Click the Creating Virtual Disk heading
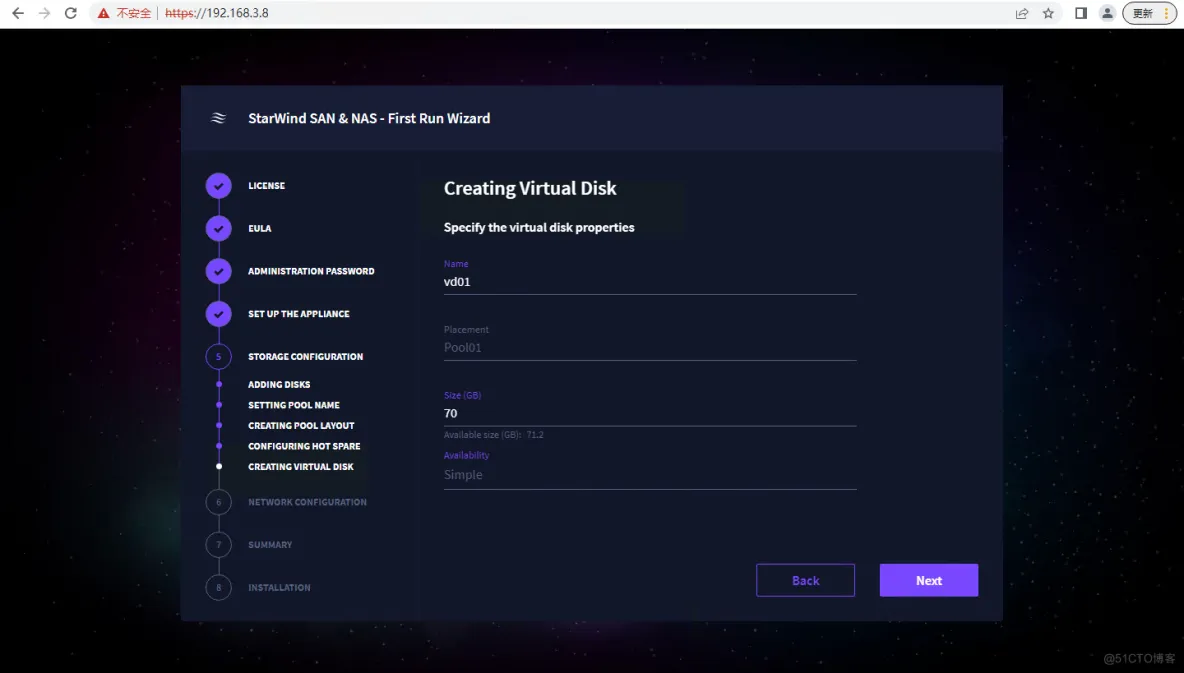This screenshot has width=1184, height=673. click(530, 189)
